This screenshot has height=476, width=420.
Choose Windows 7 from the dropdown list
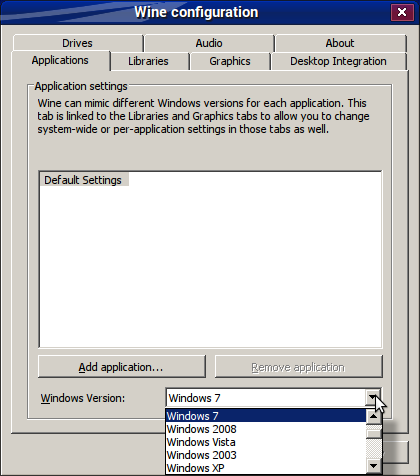266,416
